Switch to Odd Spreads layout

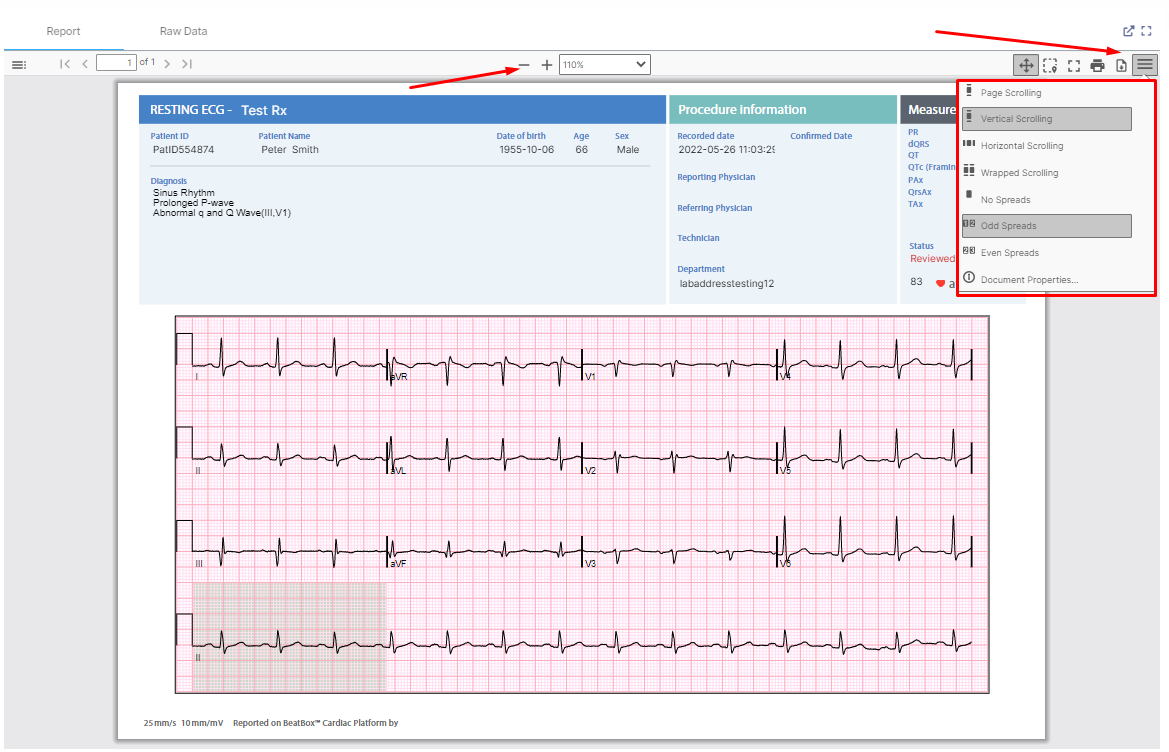pos(1047,226)
